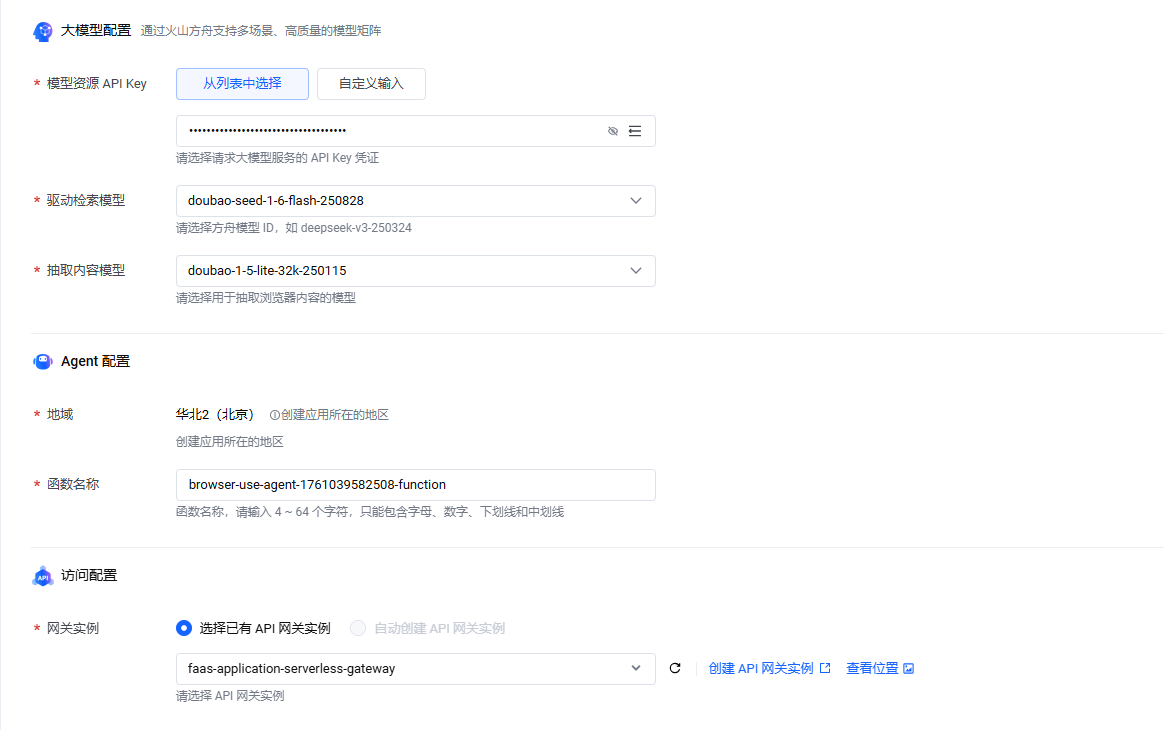Open 创建 API 网关实例 link
The height and width of the screenshot is (730, 1164).
[x=761, y=668]
